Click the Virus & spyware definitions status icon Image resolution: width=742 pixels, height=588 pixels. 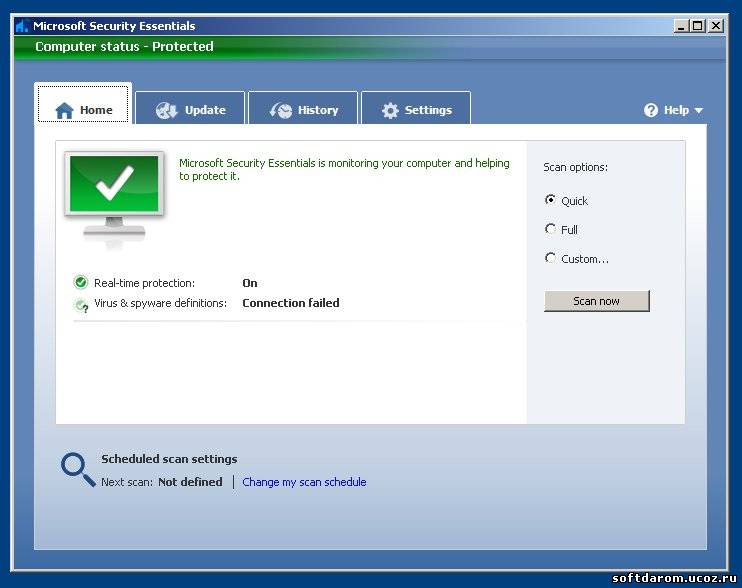coord(81,304)
